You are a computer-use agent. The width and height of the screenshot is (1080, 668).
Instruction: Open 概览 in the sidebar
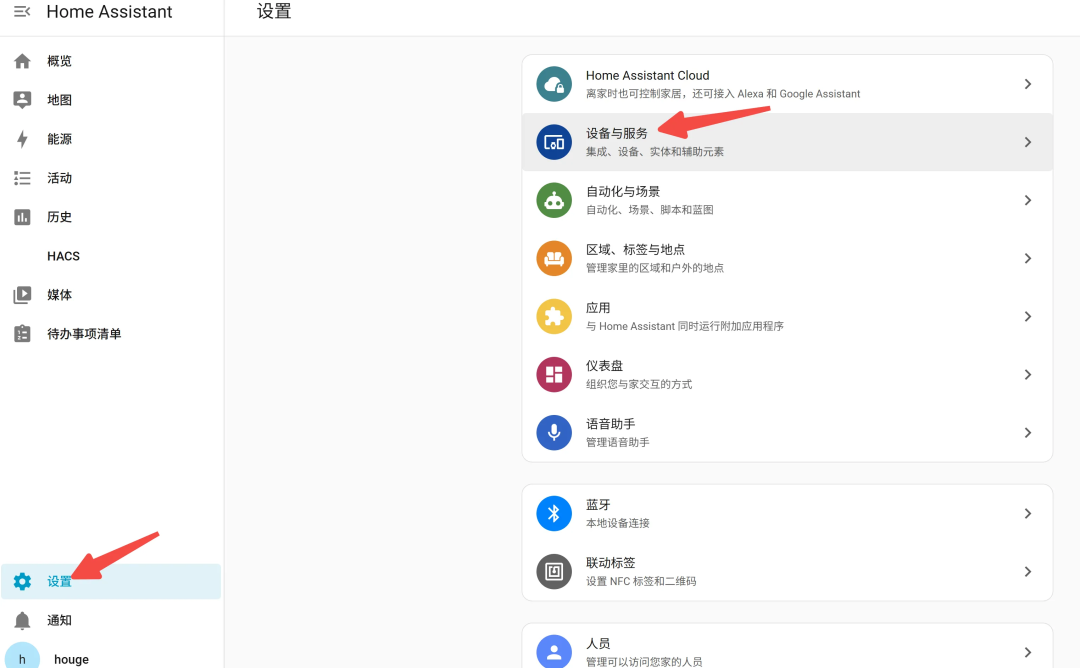click(111, 61)
